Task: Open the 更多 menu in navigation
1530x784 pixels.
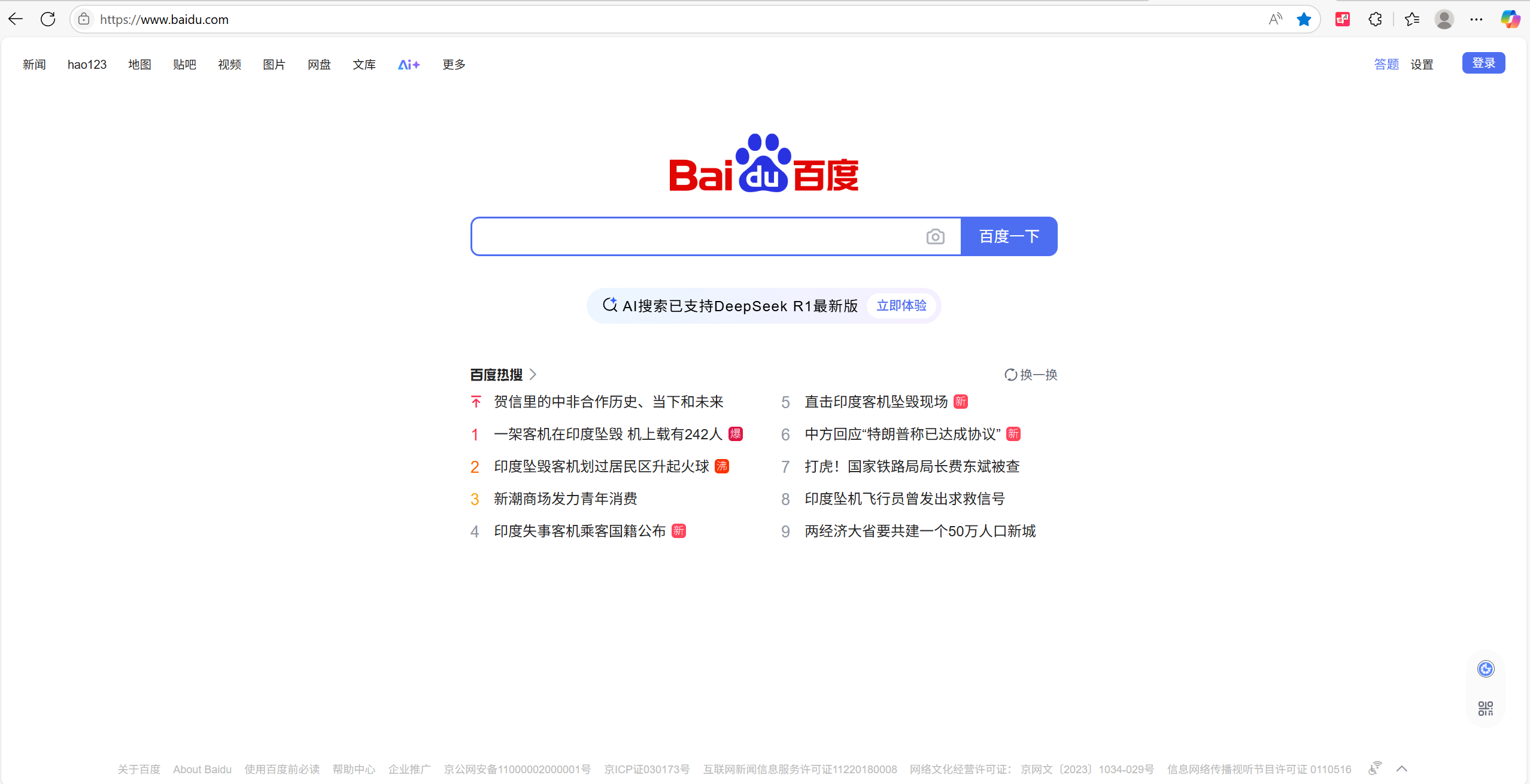Action: tap(454, 65)
